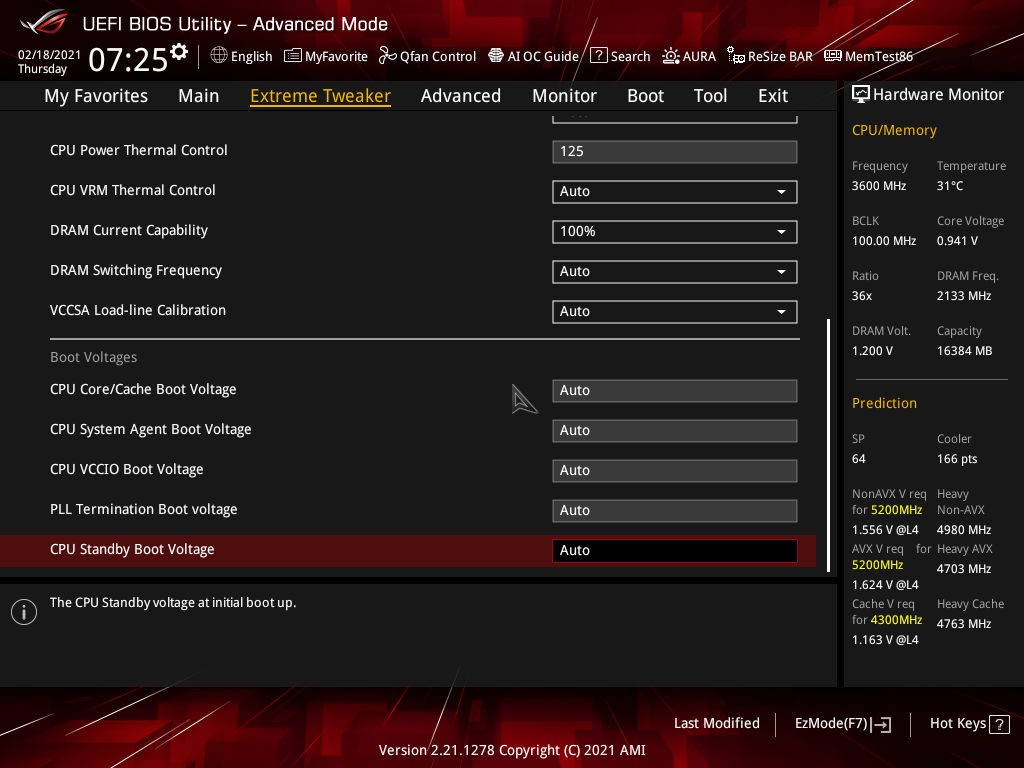This screenshot has width=1024, height=768.
Task: Open the Tool tab
Action: 711,96
